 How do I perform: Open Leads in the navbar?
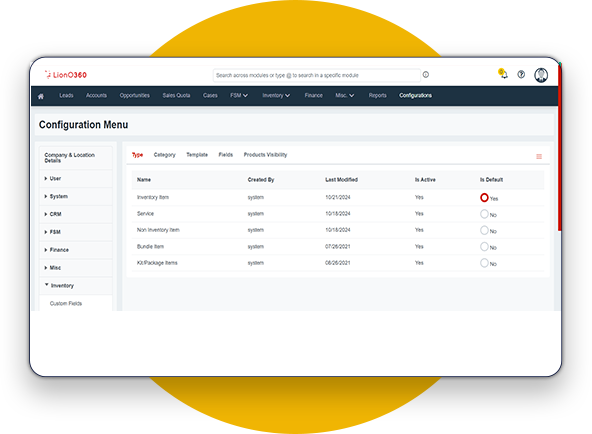(x=66, y=95)
